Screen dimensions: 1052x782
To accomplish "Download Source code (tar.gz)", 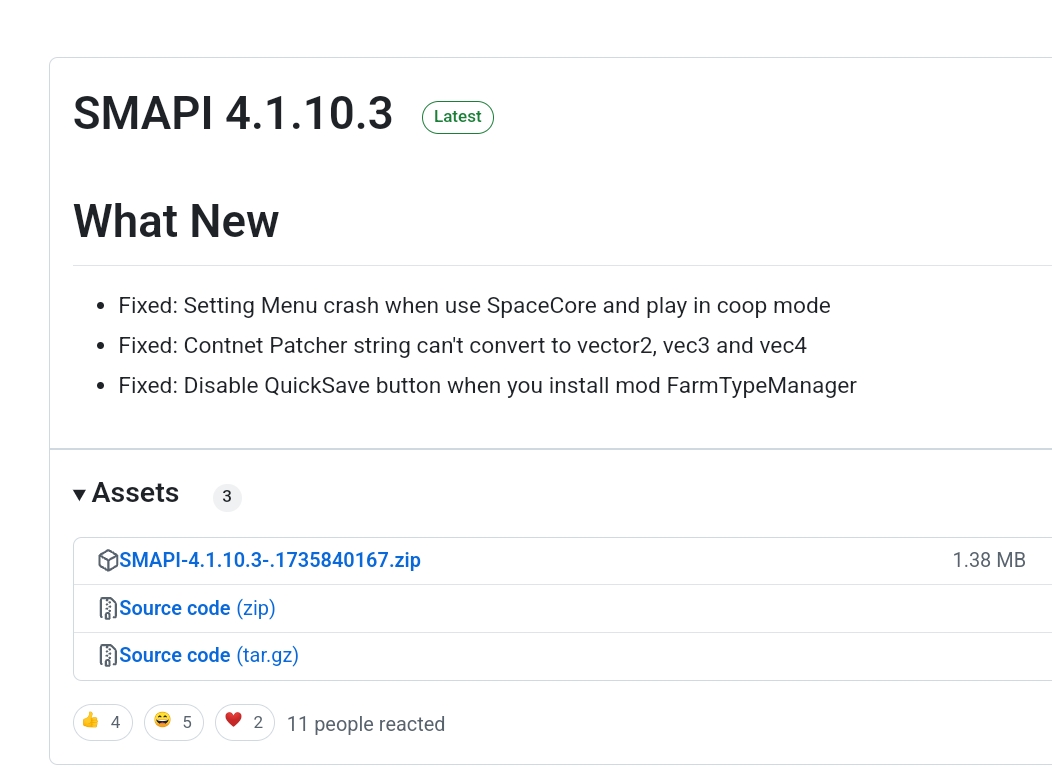I will (209, 655).
